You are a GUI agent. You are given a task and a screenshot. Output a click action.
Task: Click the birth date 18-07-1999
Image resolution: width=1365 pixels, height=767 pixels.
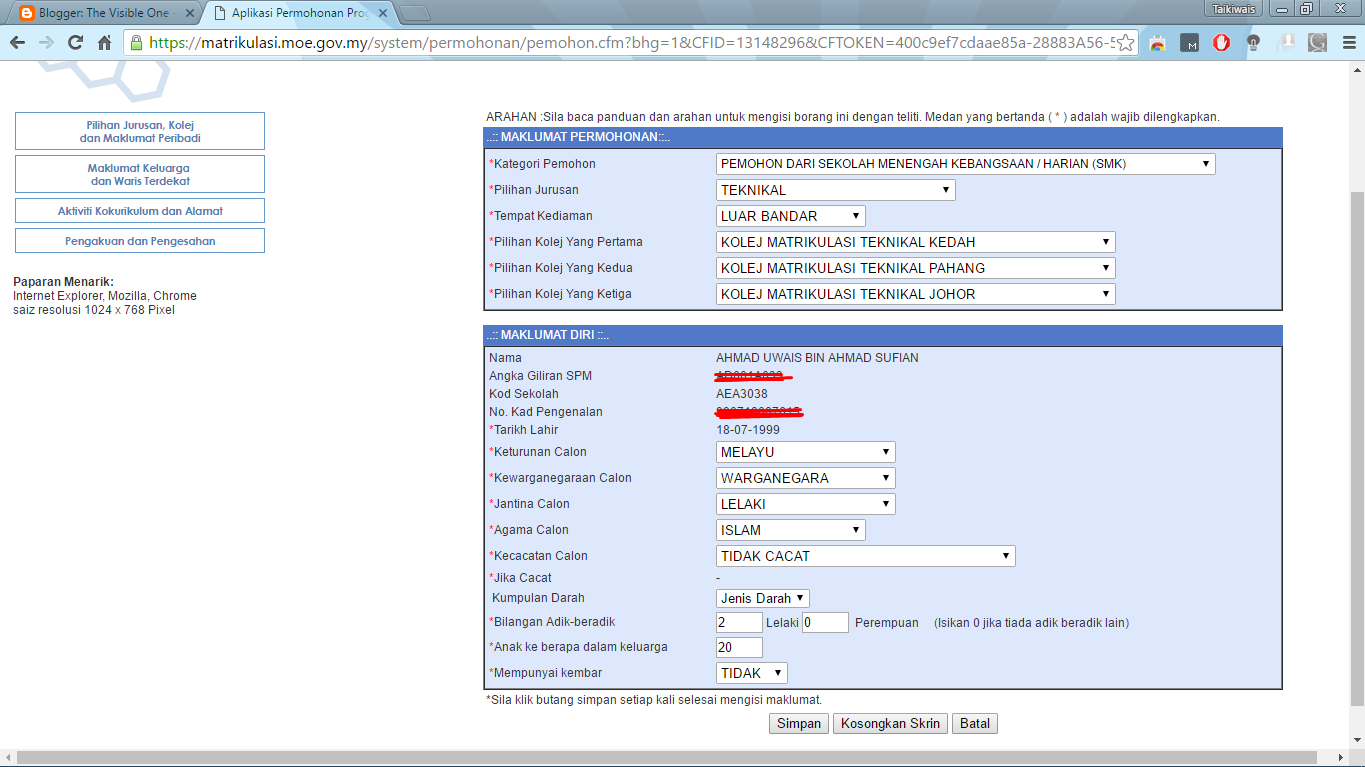(x=748, y=430)
